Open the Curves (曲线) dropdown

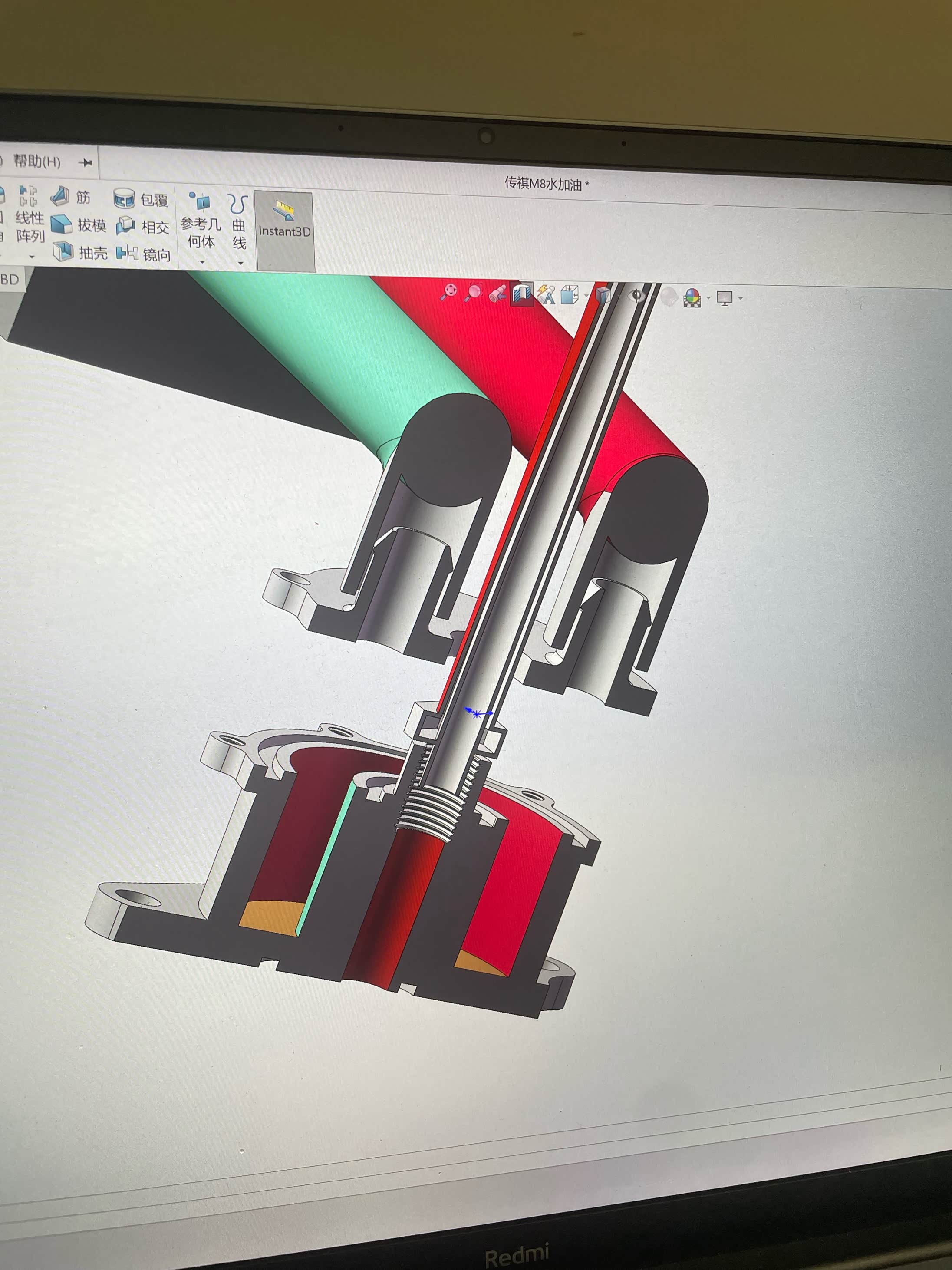240,263
